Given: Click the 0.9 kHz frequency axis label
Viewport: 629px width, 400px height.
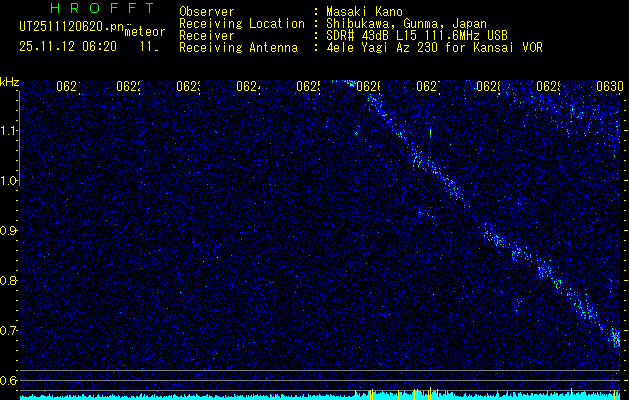Looking at the screenshot, I should 9,231.
